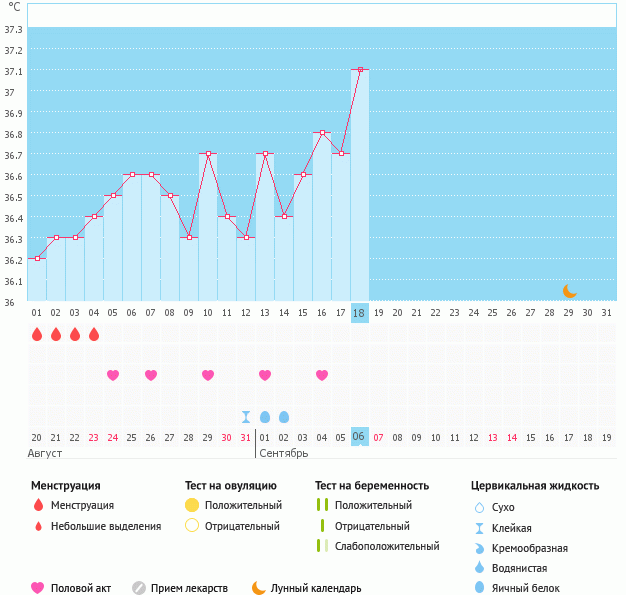The height and width of the screenshot is (595, 626).
Task: Click the Прием лекарств legend icon
Action: tap(139, 588)
